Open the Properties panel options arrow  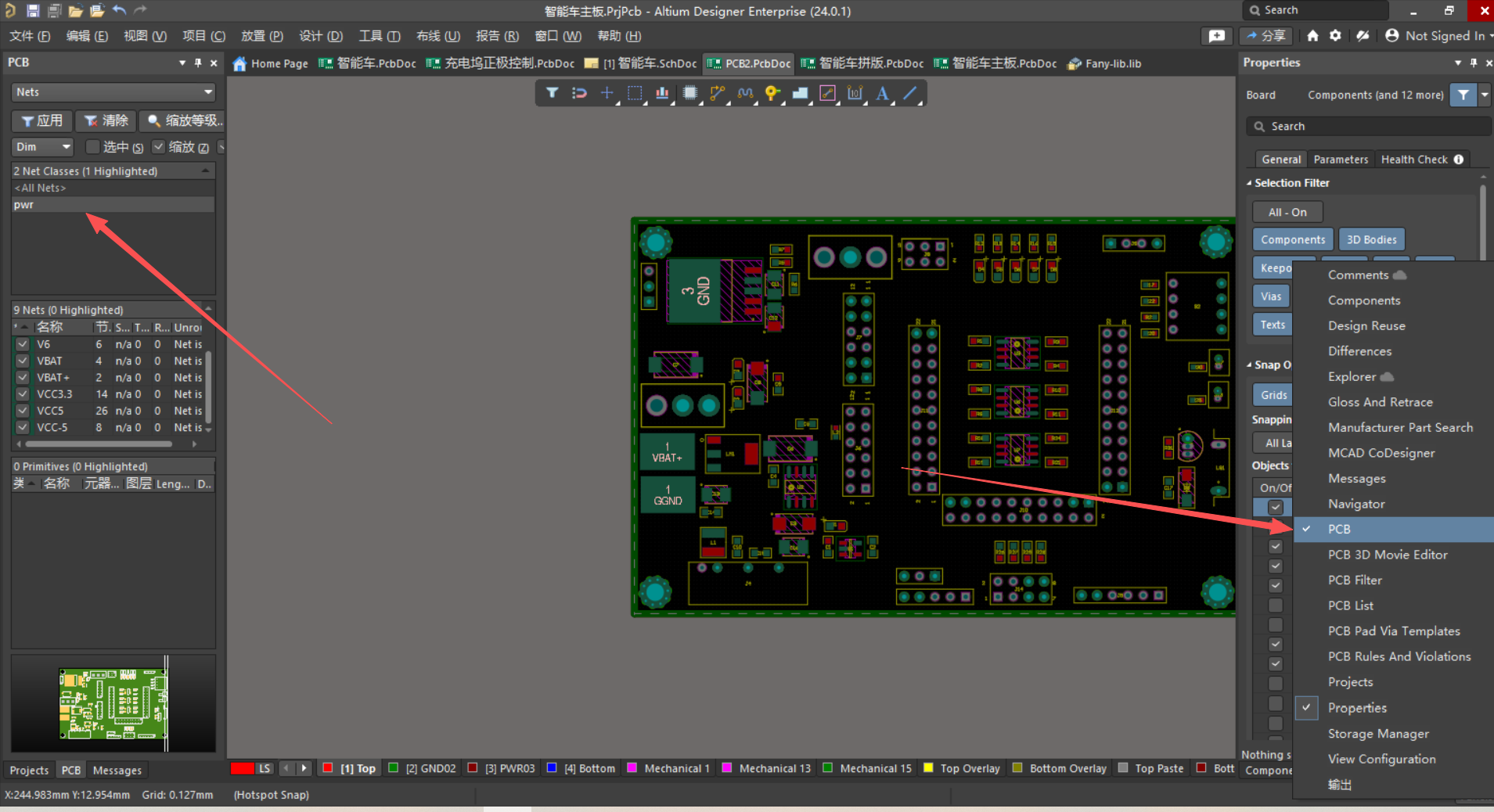click(x=1458, y=63)
